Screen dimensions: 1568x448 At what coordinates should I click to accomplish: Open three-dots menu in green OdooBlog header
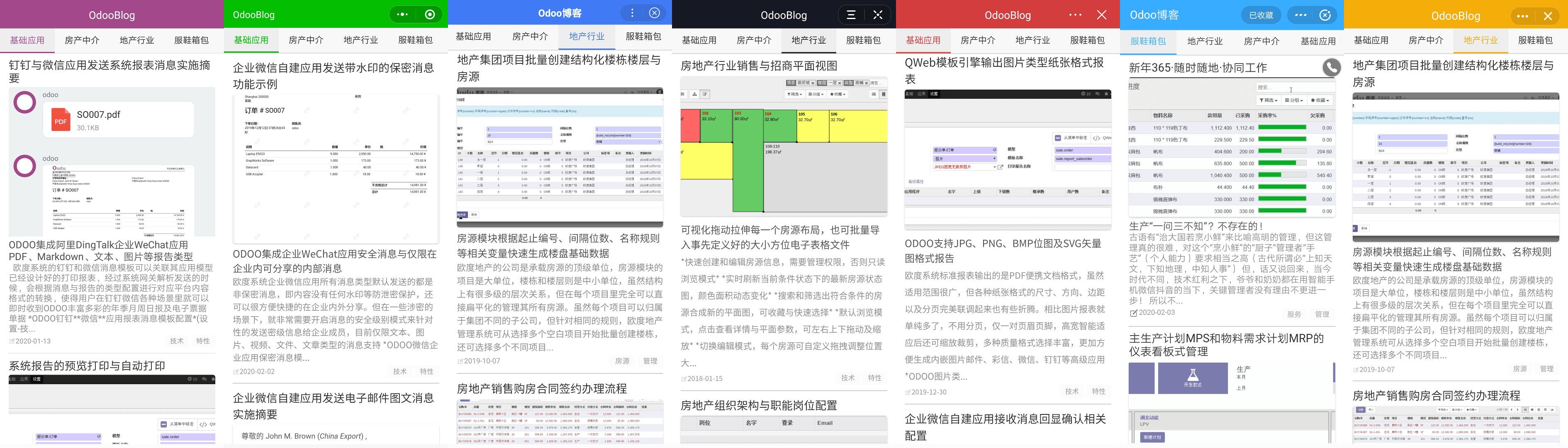[402, 15]
